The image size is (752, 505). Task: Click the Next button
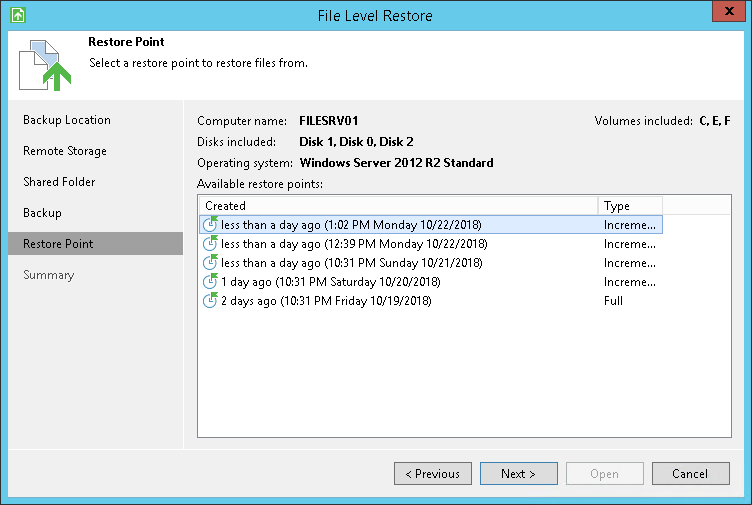(x=518, y=473)
